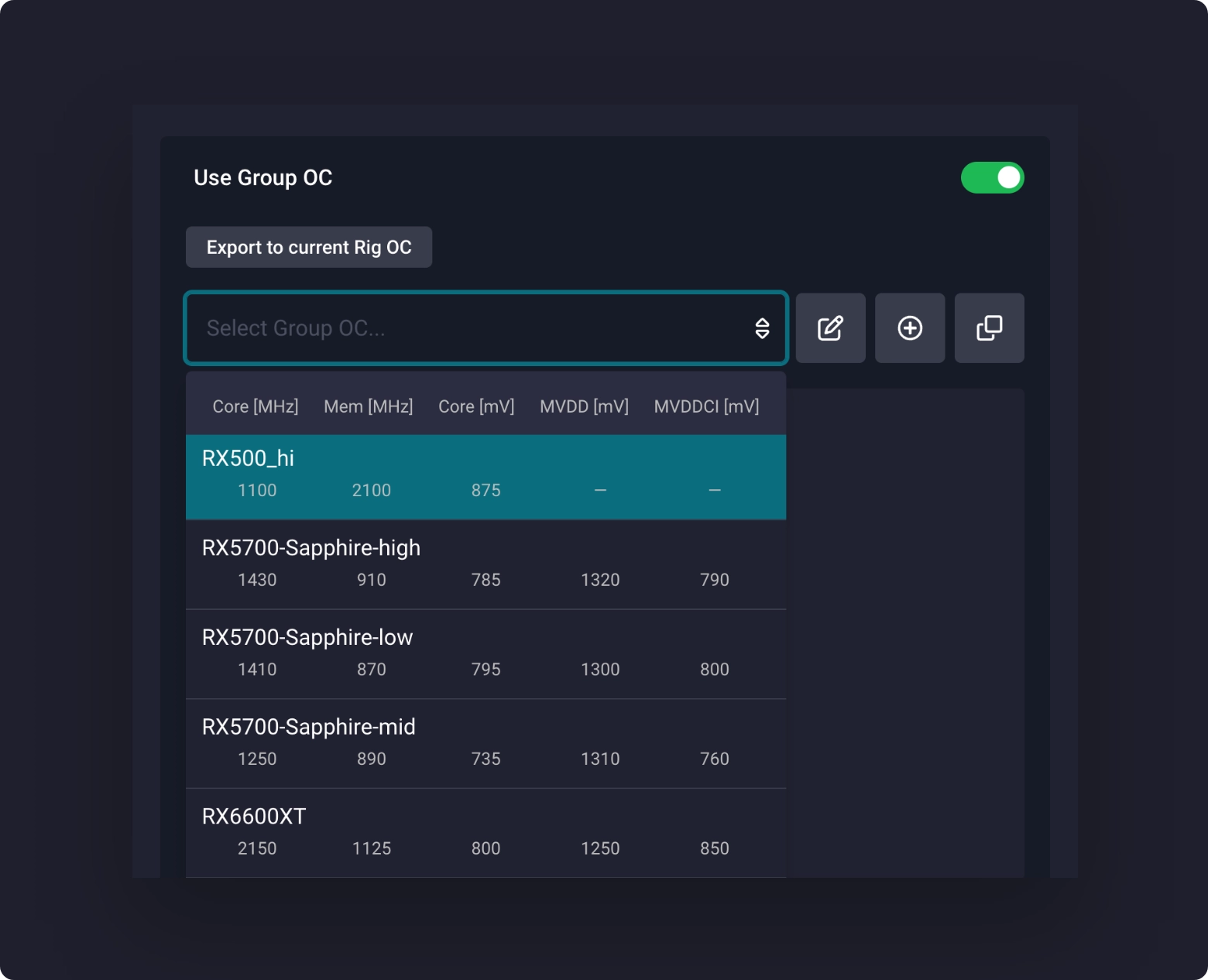Image resolution: width=1208 pixels, height=980 pixels.
Task: Add a new Group OC with plus icon
Action: point(910,328)
